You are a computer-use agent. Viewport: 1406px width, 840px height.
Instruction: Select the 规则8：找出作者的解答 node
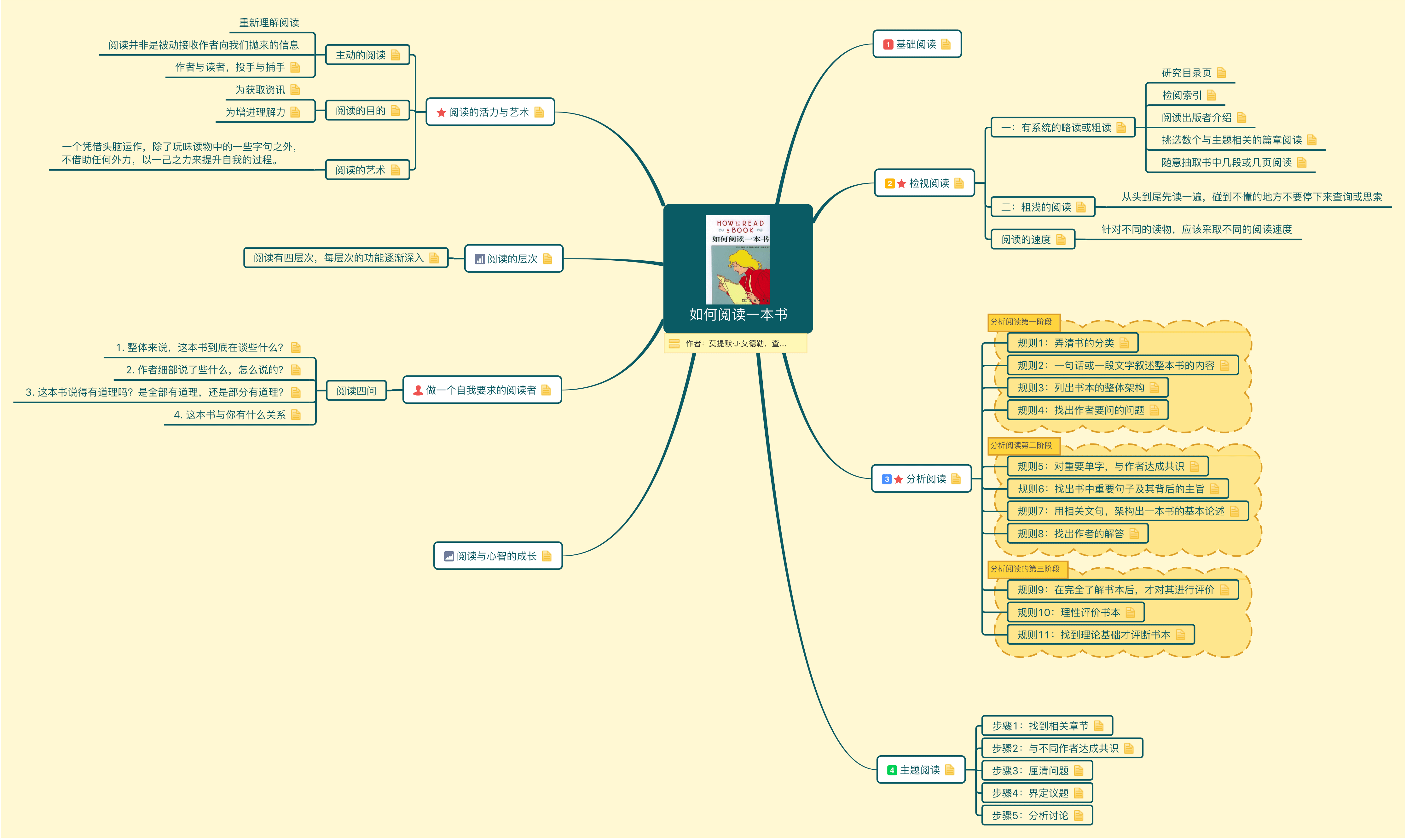(1078, 534)
